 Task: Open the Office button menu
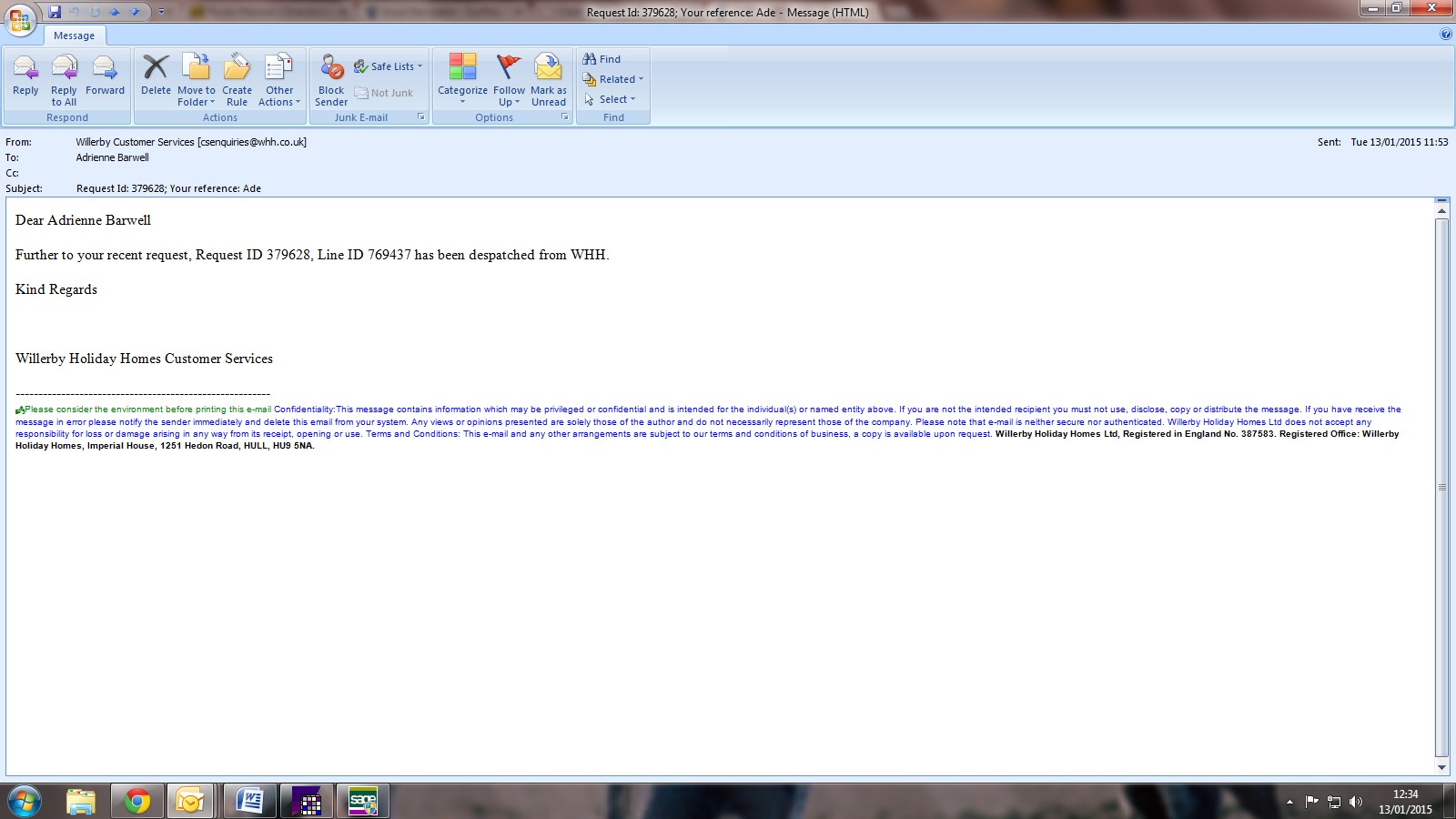(x=20, y=19)
